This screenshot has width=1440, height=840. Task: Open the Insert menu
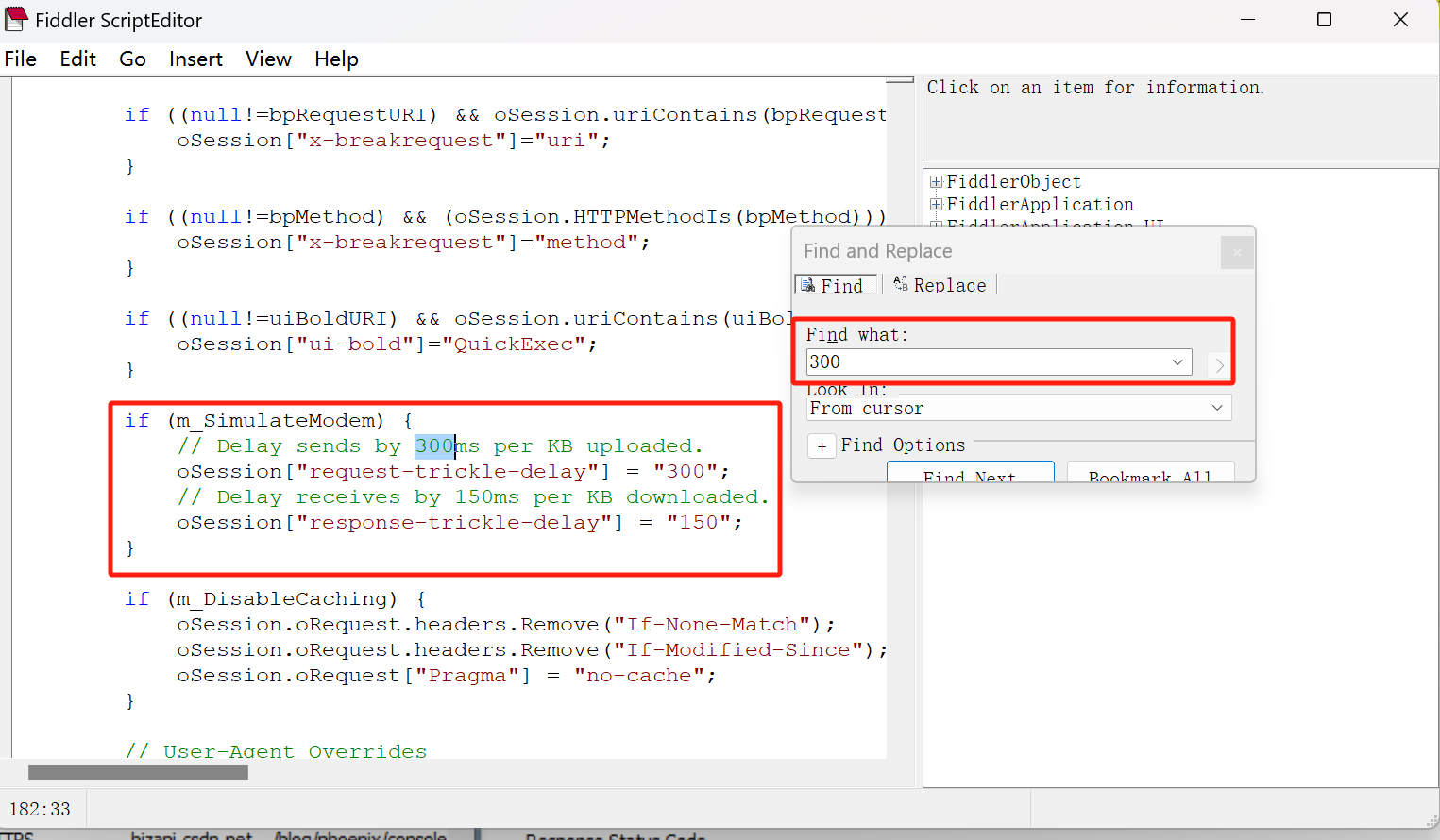tap(195, 59)
